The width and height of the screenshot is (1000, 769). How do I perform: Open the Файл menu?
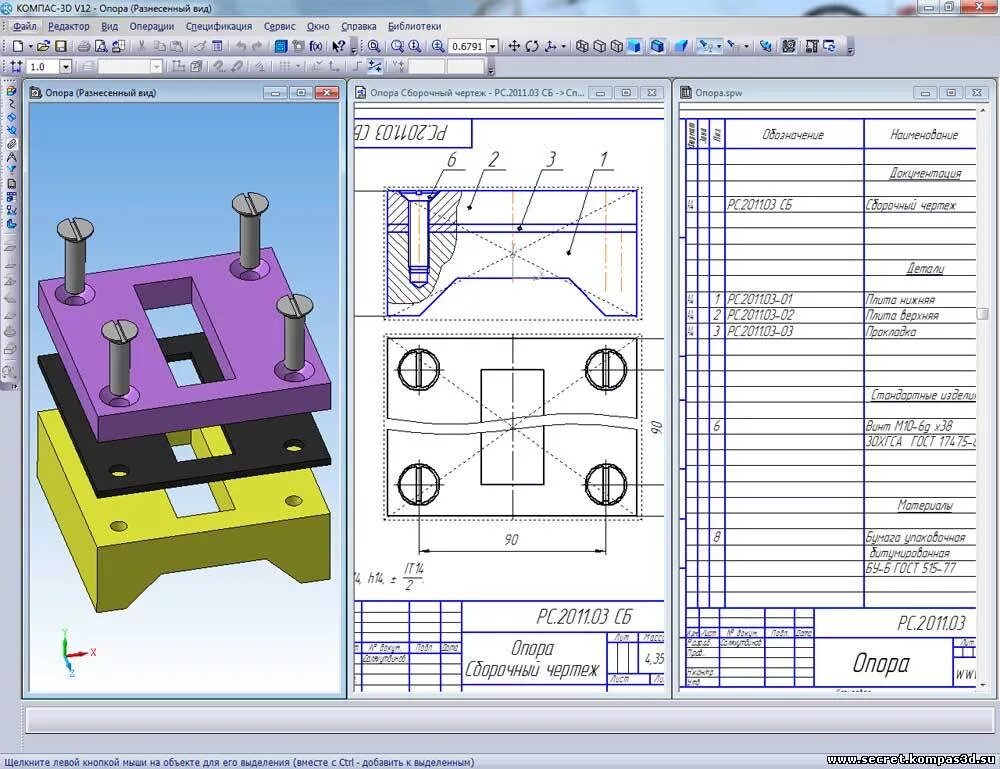(x=24, y=26)
